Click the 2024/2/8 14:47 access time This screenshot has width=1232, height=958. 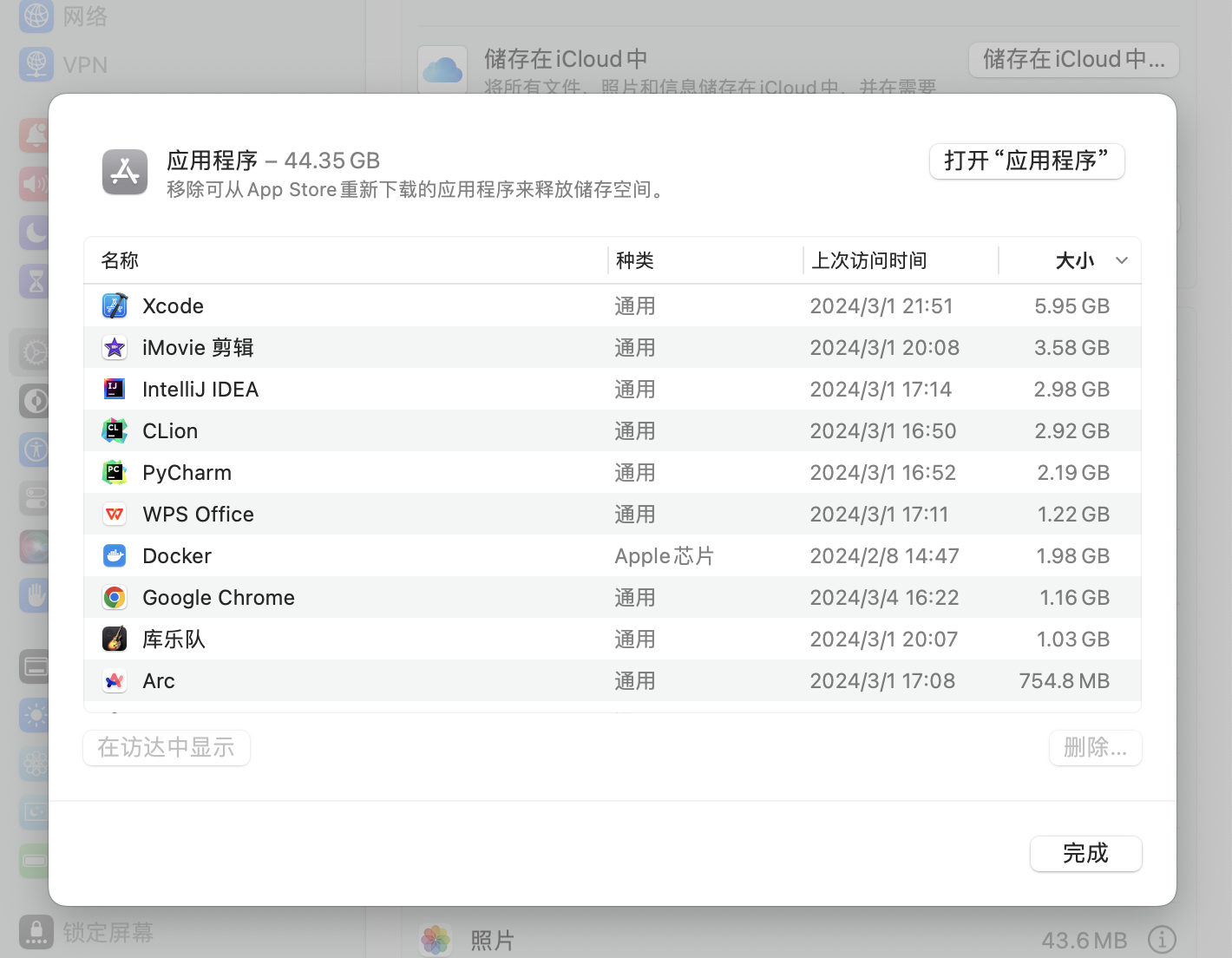click(x=884, y=556)
